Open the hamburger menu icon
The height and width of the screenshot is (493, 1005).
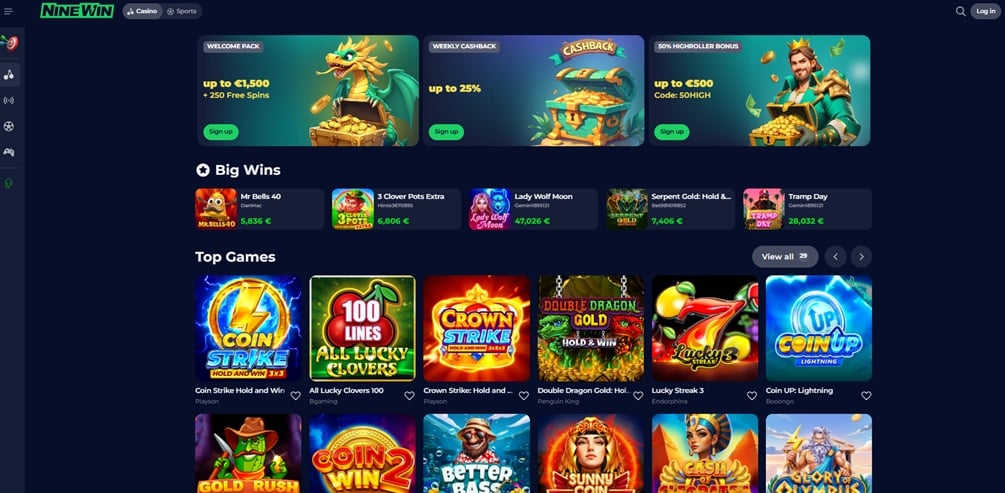coord(8,12)
